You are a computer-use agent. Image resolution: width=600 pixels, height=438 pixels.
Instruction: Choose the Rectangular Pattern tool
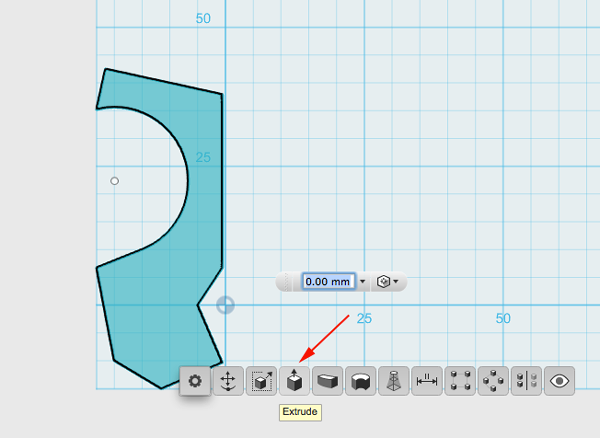(x=460, y=381)
